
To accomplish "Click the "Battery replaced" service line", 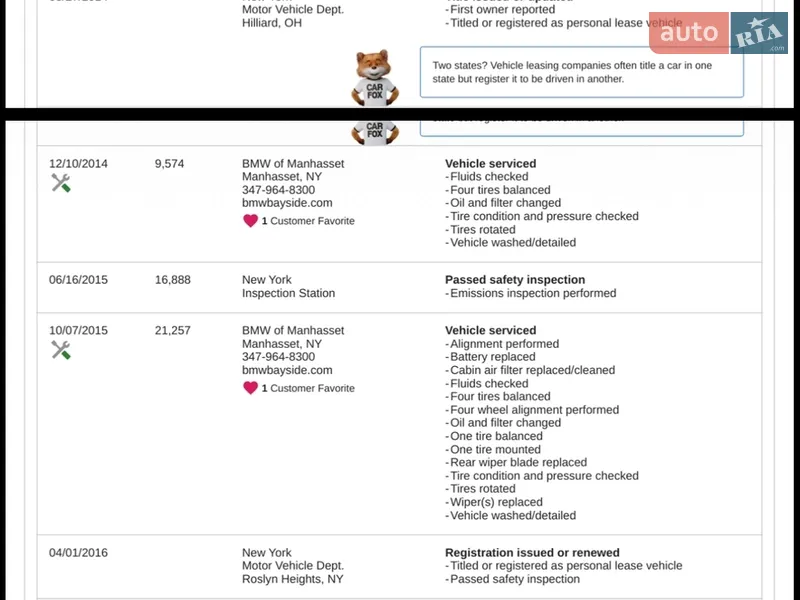I will coord(493,357).
